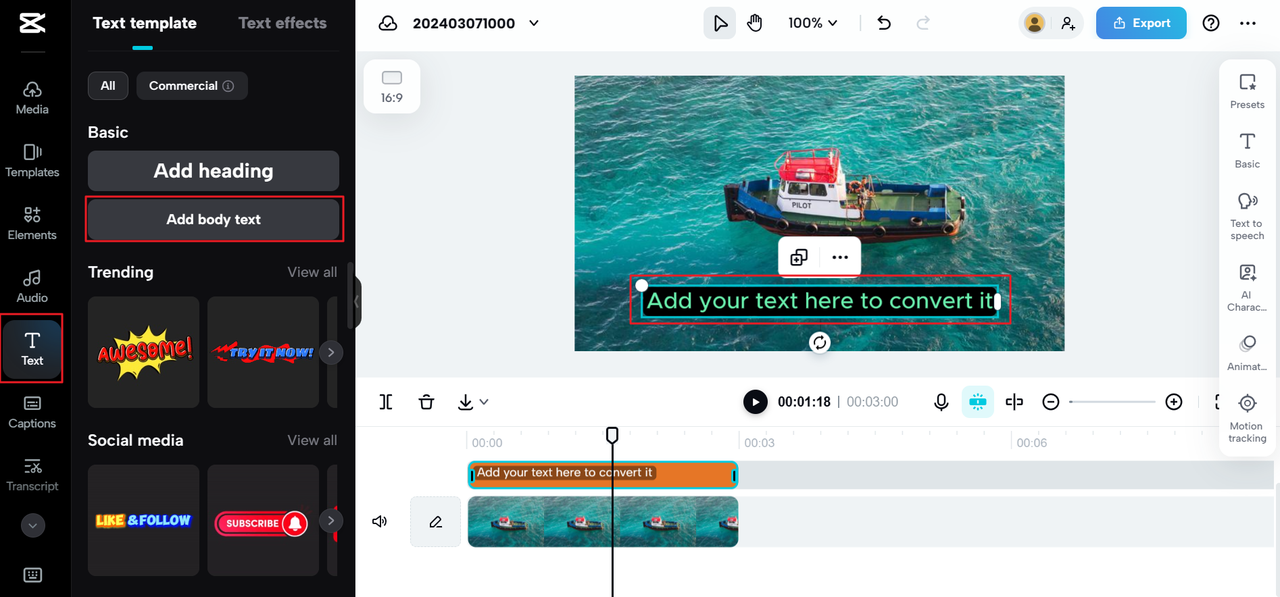1280x597 pixels.
Task: Open the Elements panel
Action: [32, 223]
